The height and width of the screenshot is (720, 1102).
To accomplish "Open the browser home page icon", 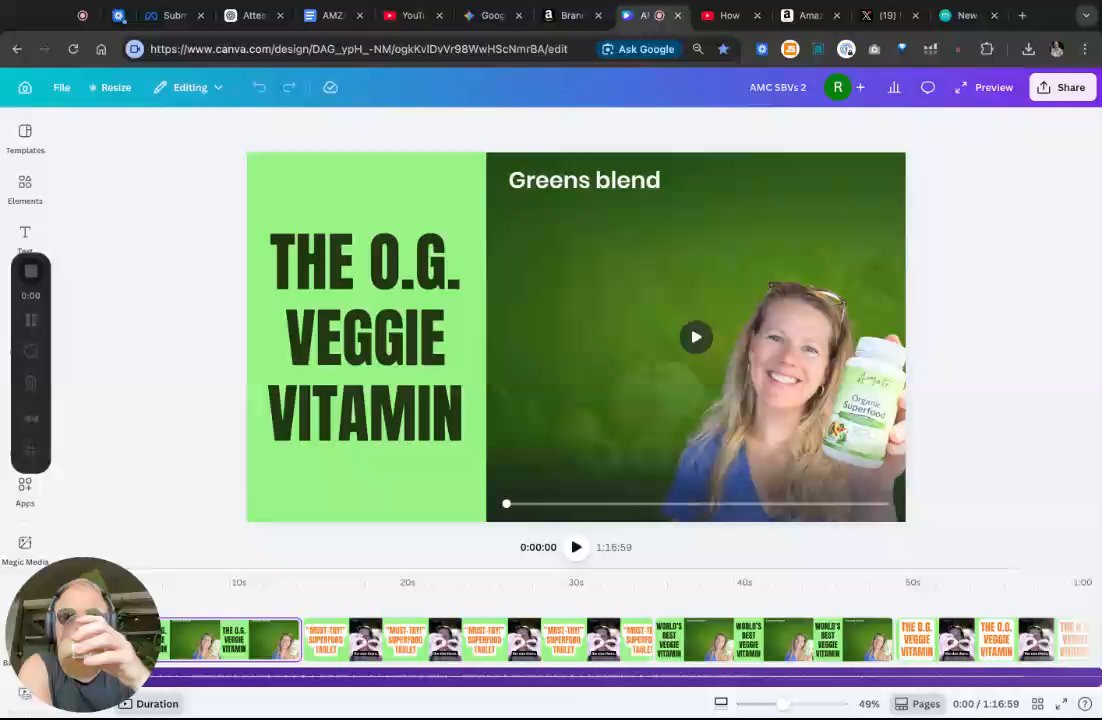I will pyautogui.click(x=101, y=49).
